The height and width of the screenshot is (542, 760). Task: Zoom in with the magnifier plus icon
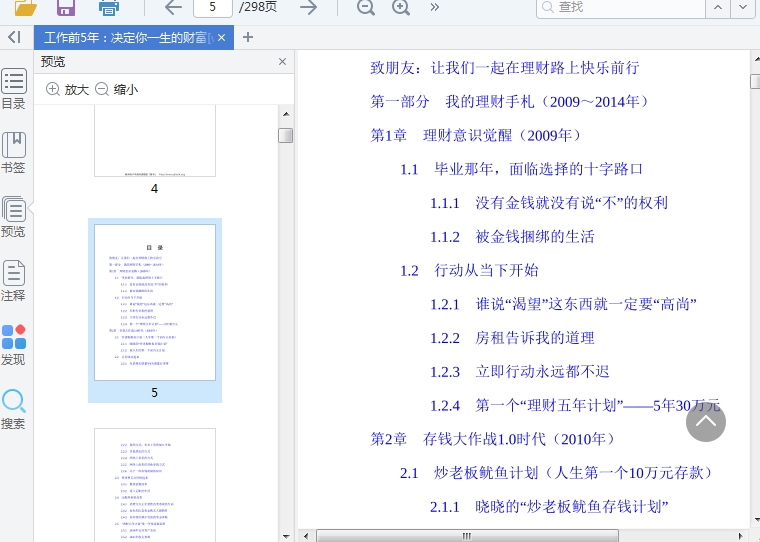[x=401, y=7]
